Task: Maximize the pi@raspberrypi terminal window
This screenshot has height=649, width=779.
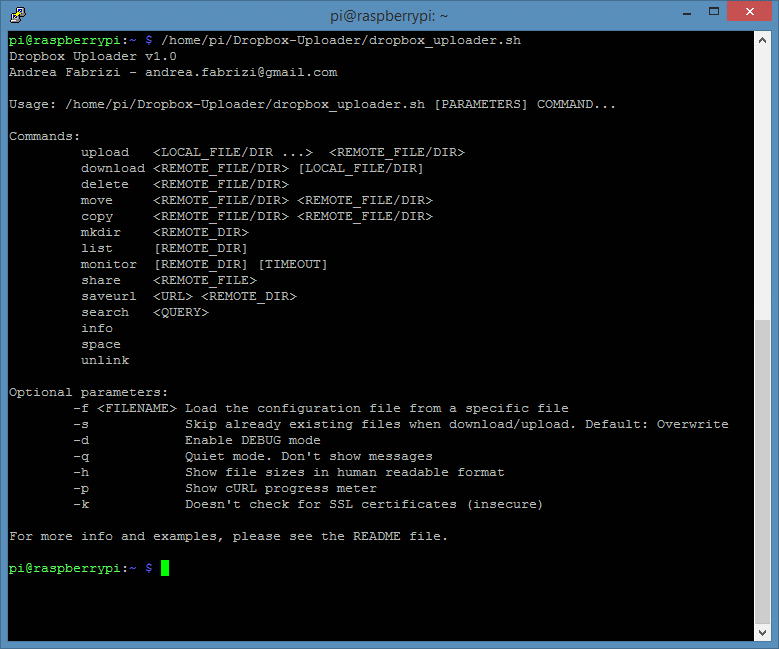Action: coord(714,11)
